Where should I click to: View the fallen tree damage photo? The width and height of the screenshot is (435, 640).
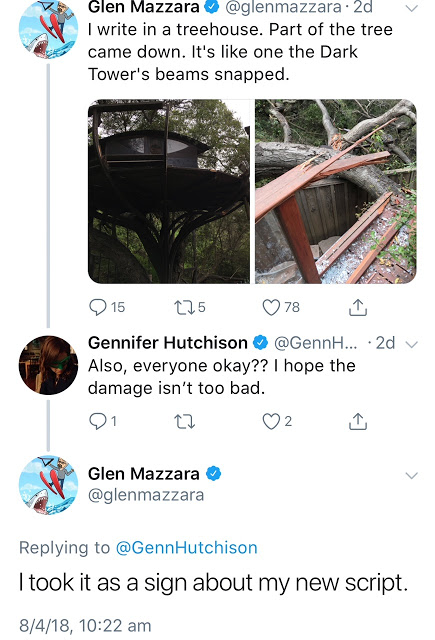[336, 191]
